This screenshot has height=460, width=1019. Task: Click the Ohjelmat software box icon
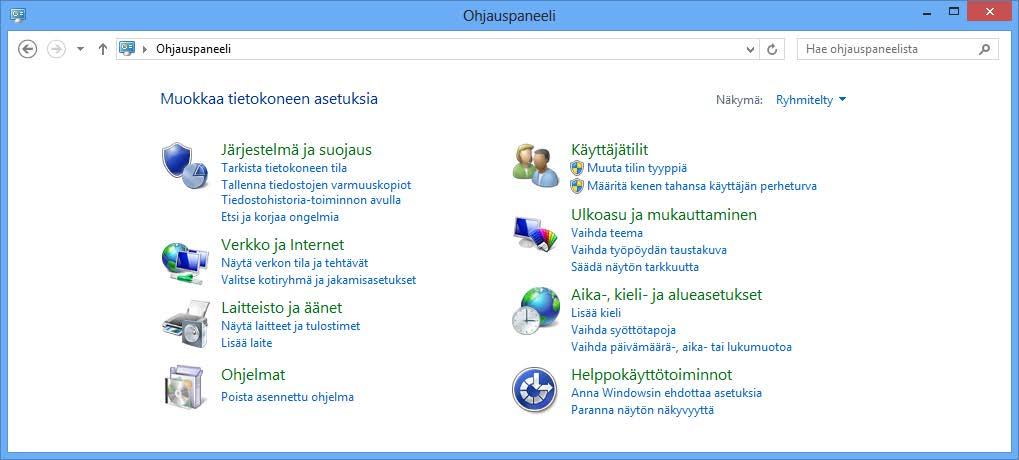(185, 387)
